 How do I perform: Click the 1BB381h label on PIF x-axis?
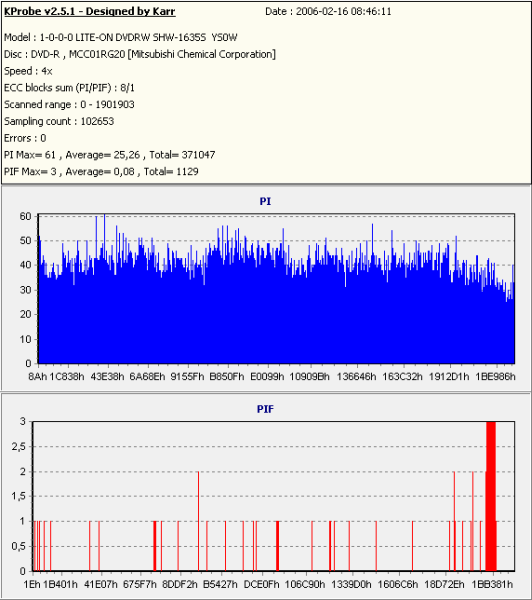pos(492,585)
